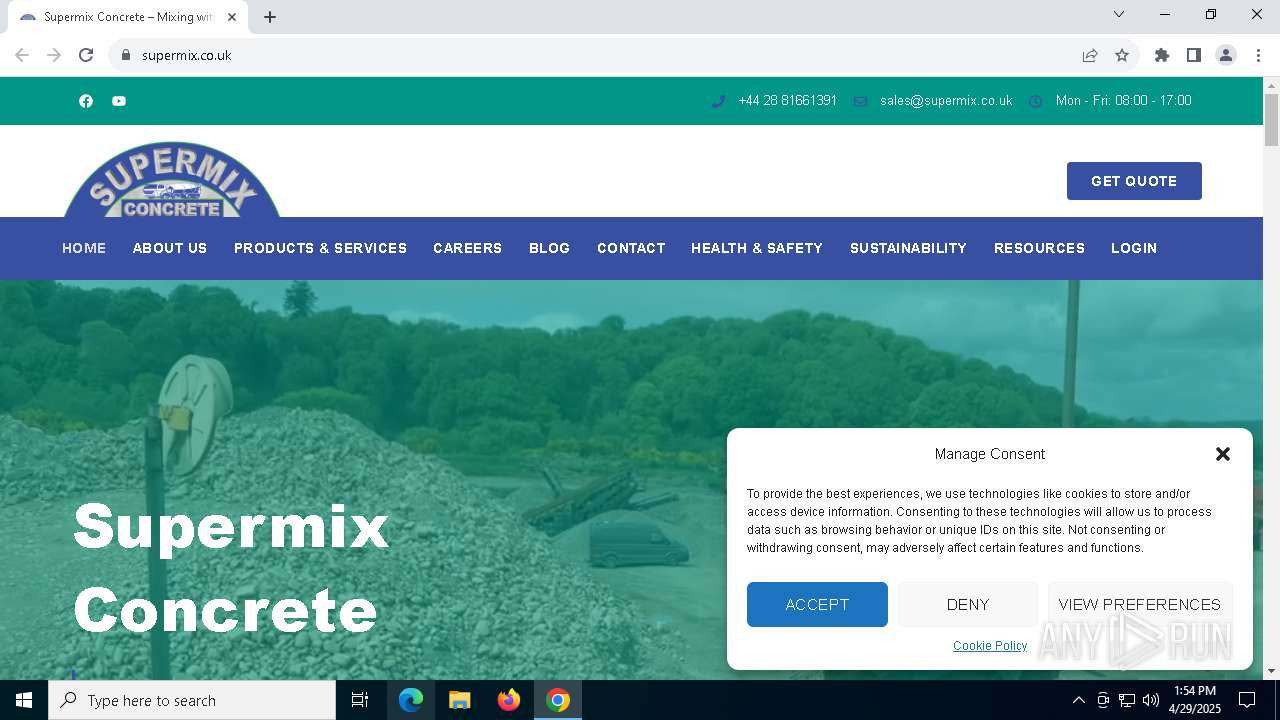The image size is (1280, 720).
Task: Click the taskbar clock showing 1:54 PM
Action: (1195, 700)
